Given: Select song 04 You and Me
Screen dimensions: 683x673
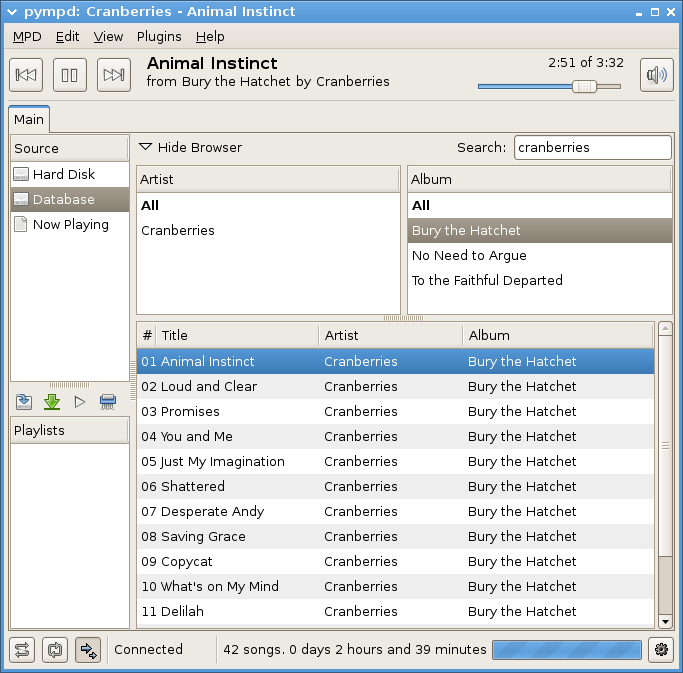Looking at the screenshot, I should pos(396,436).
